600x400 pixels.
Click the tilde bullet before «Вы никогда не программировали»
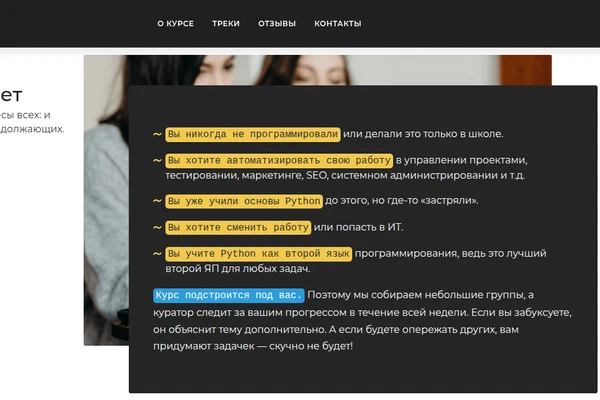point(157,134)
